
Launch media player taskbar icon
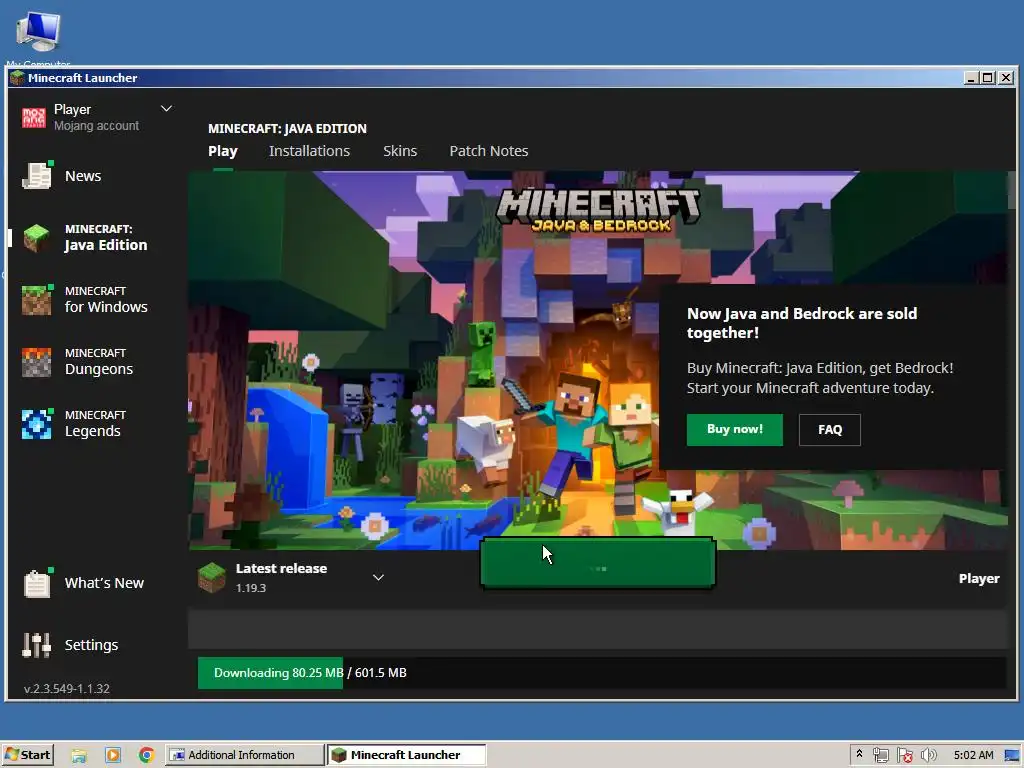point(113,755)
